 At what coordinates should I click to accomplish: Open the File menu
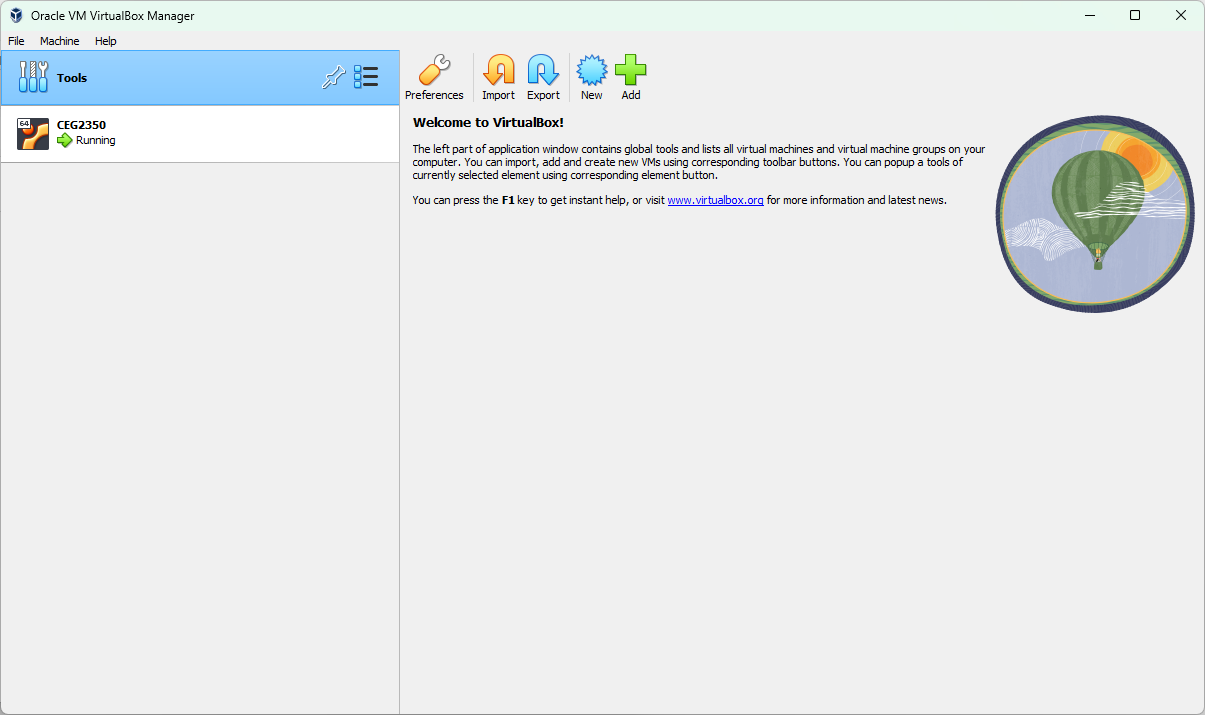(x=16, y=41)
